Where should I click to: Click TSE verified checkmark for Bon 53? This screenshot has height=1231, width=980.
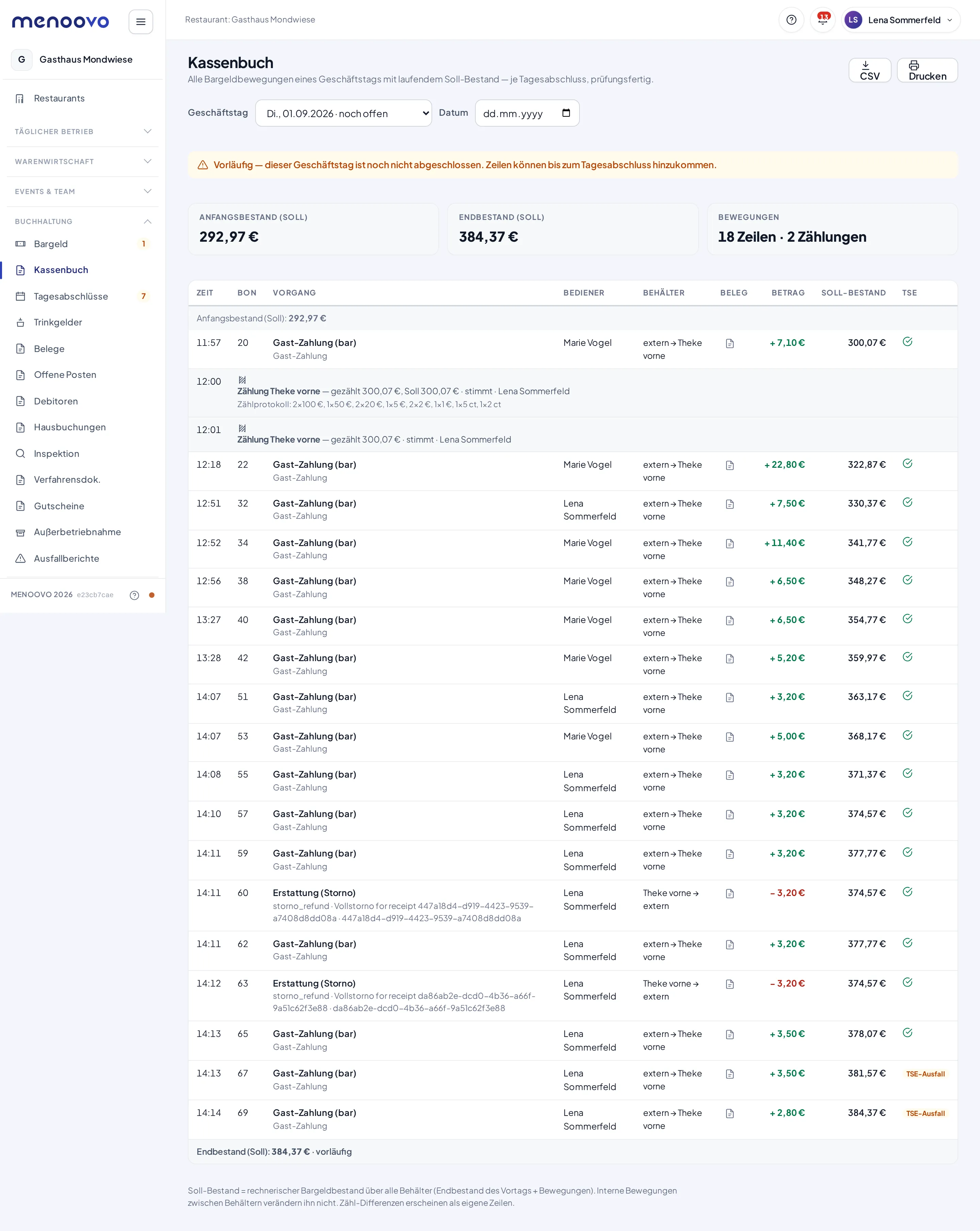tap(908, 735)
